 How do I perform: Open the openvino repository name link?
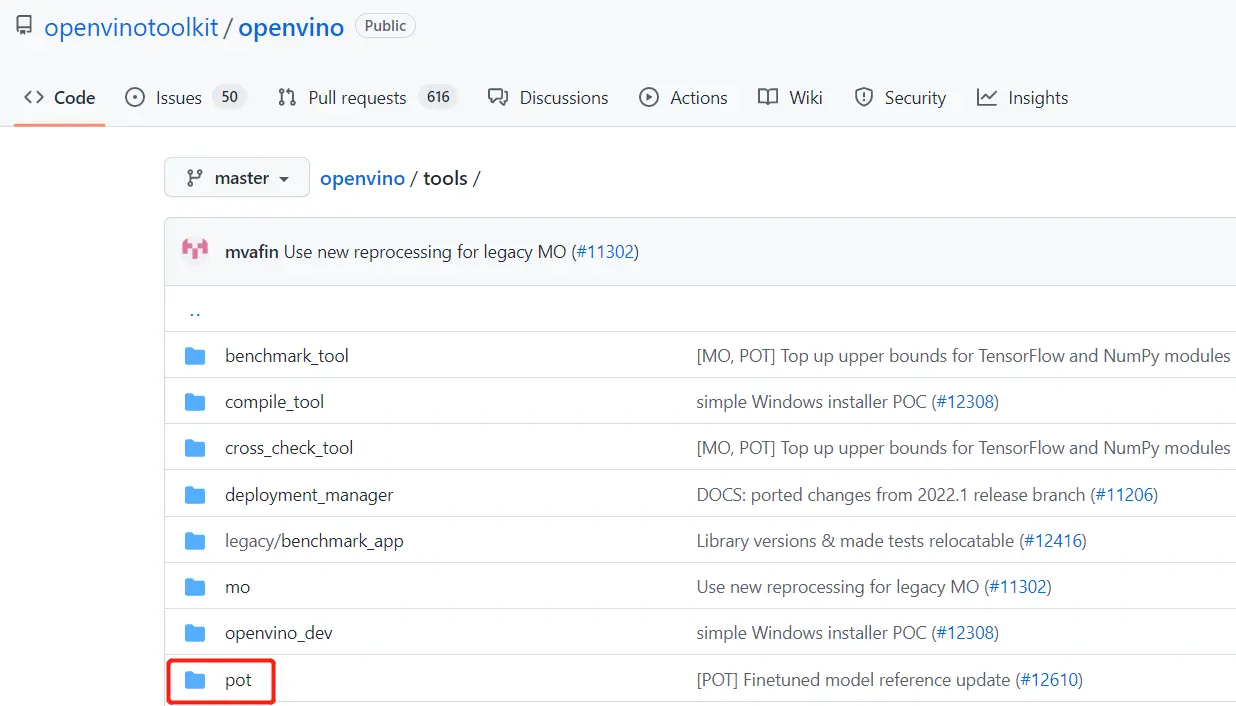tap(291, 27)
